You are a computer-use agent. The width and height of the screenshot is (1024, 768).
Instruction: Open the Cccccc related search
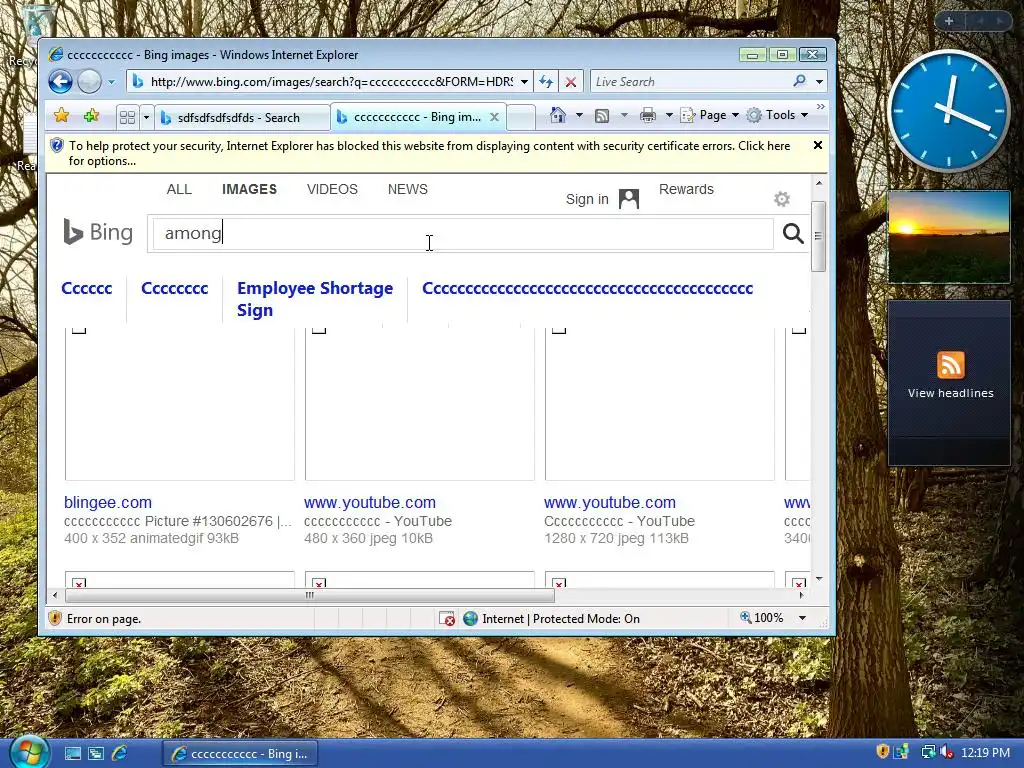pos(86,288)
